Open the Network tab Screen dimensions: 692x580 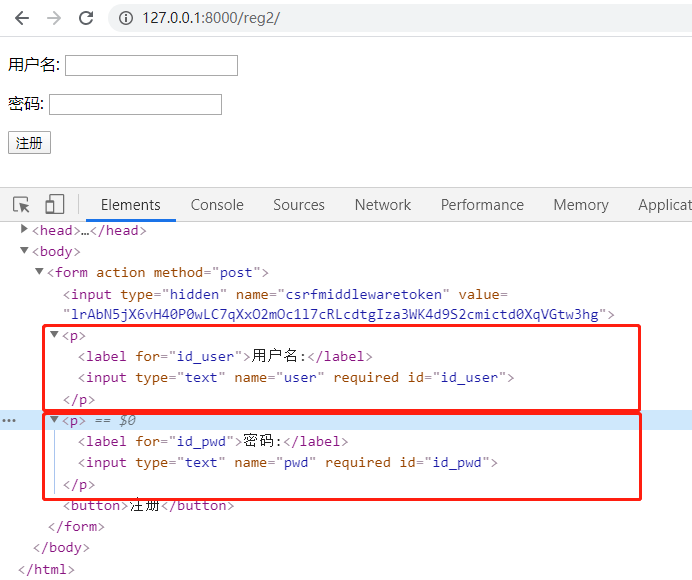pyautogui.click(x=383, y=205)
